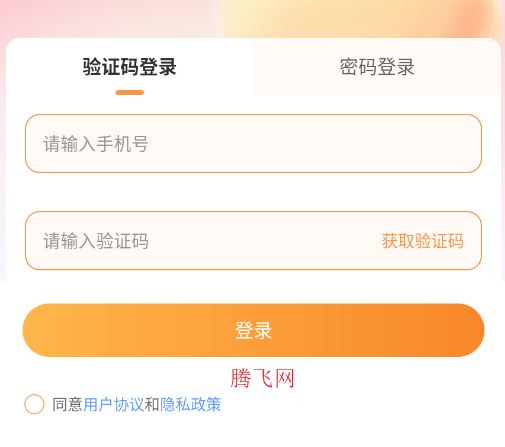View the privacy policy in blue text
Viewport: 505px width, 447px height.
coord(191,404)
